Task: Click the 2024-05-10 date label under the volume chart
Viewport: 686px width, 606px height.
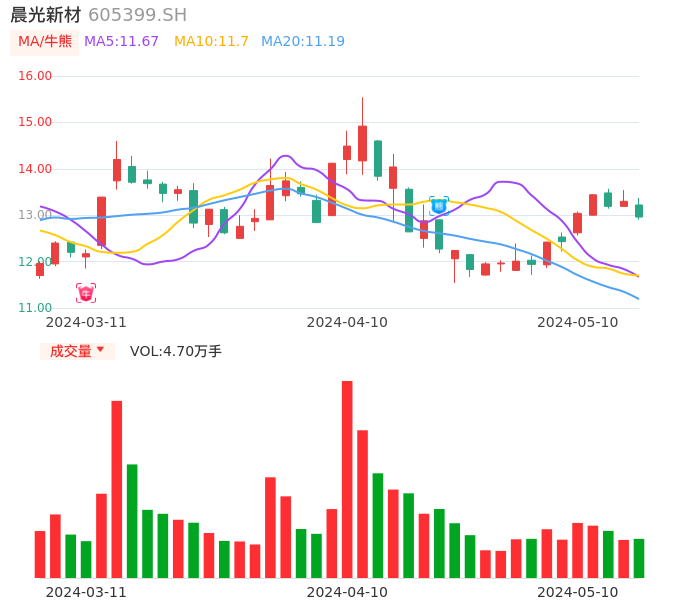Action: click(x=577, y=592)
